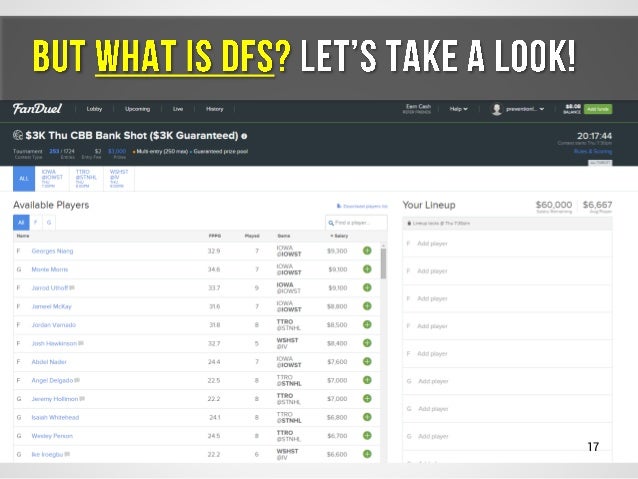Click the first F Add player lineup slot

(x=507, y=243)
